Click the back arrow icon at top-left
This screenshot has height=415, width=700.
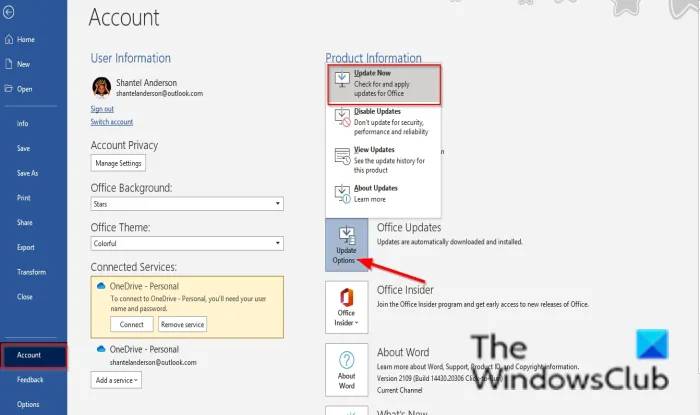coord(8,12)
